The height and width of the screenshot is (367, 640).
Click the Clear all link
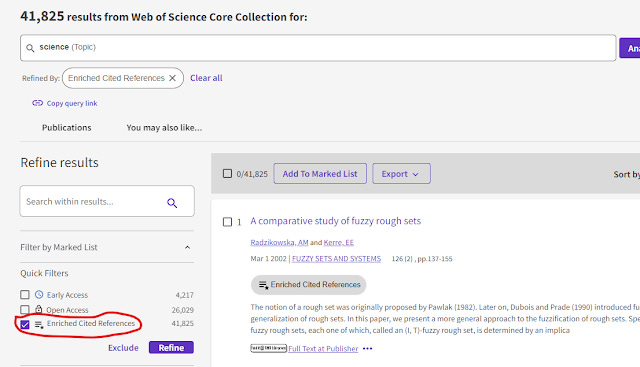click(x=206, y=78)
